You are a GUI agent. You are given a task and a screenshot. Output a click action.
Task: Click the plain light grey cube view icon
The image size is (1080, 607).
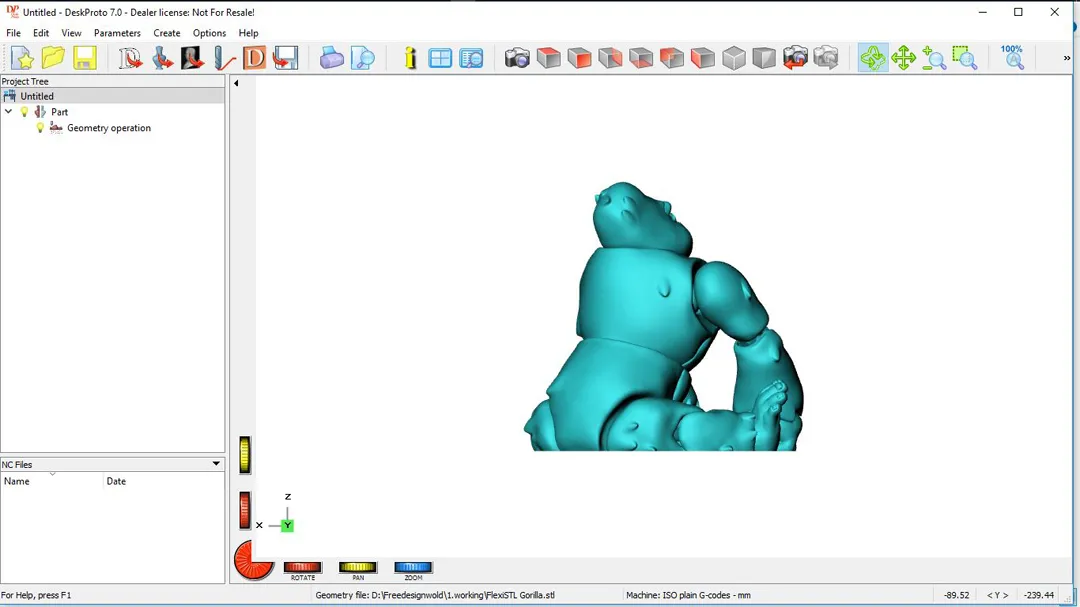pyautogui.click(x=734, y=58)
